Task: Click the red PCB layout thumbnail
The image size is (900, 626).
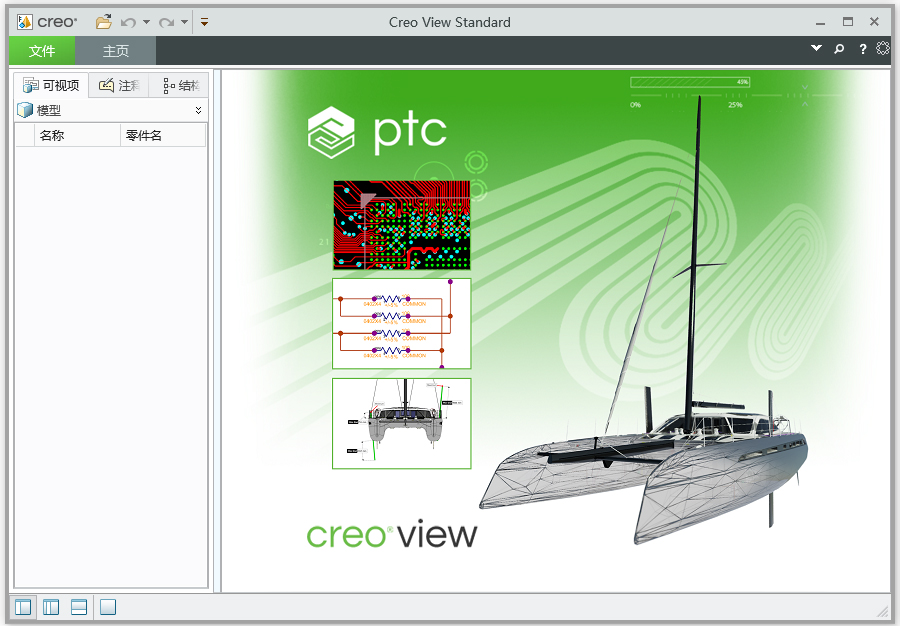Action: tap(402, 225)
